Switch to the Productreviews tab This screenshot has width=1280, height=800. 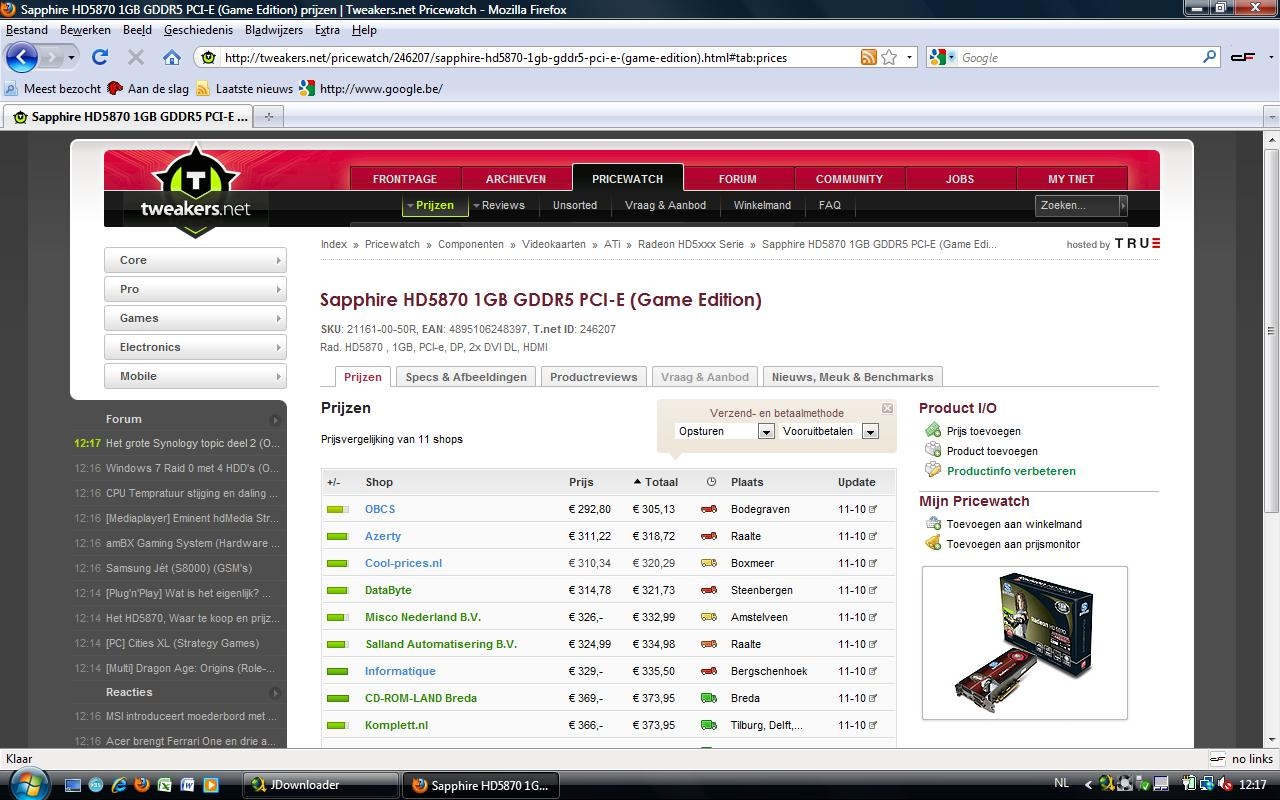click(593, 377)
